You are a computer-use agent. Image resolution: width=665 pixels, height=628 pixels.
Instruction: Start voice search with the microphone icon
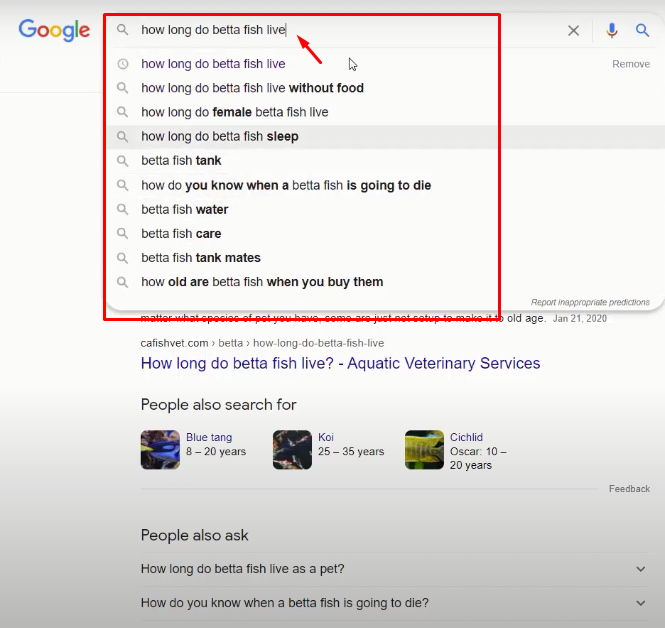click(612, 31)
